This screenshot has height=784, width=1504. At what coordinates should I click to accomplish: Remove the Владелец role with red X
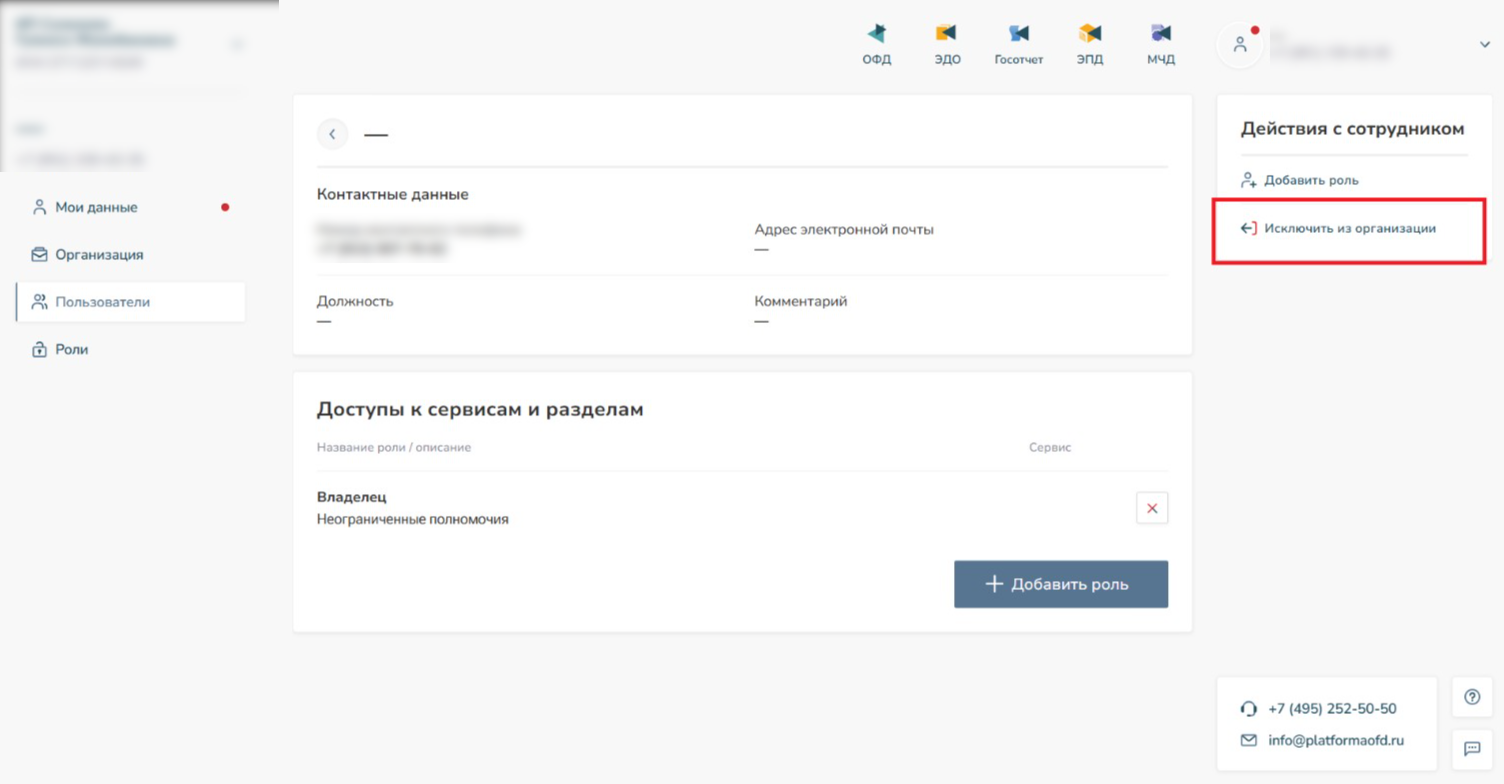[1152, 508]
